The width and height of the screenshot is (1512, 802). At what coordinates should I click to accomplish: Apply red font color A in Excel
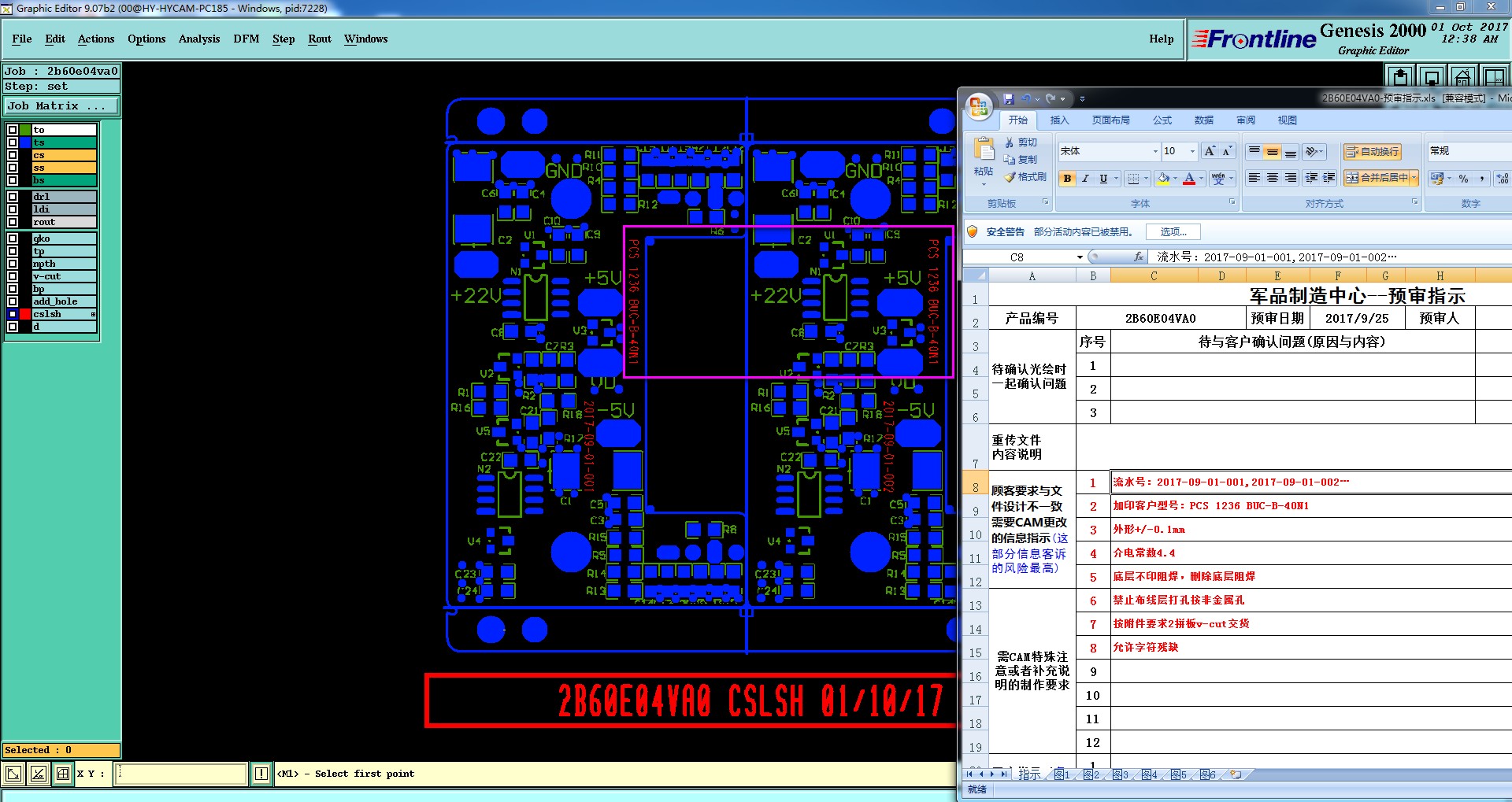click(1189, 179)
